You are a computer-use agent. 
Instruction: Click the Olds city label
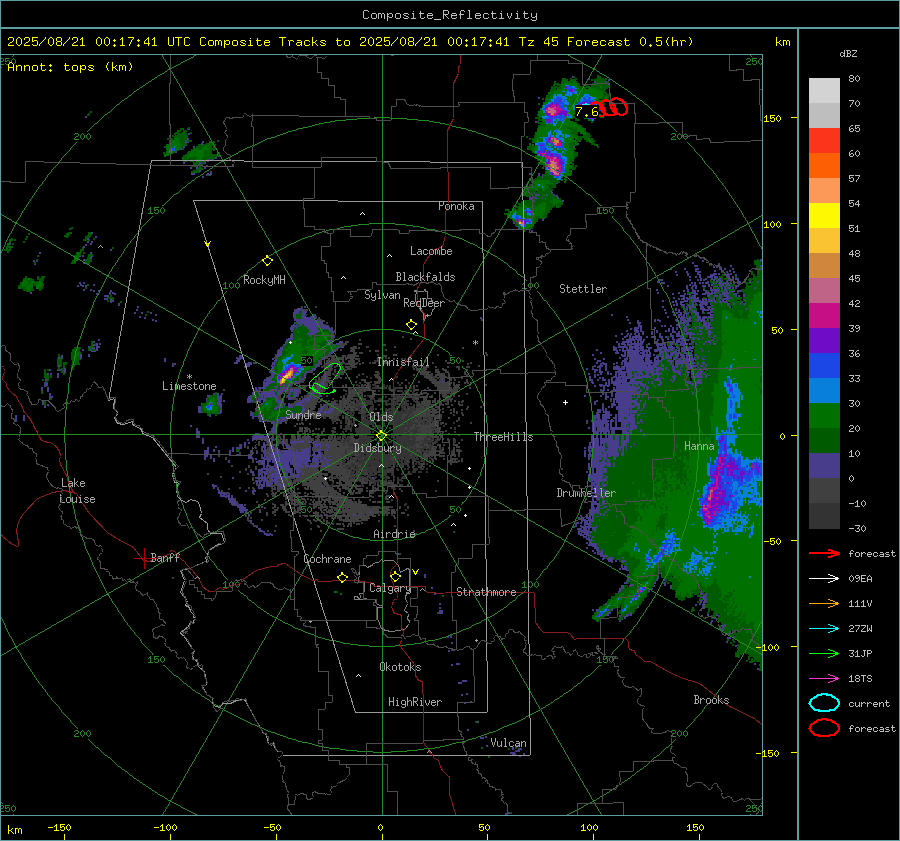pos(381,417)
